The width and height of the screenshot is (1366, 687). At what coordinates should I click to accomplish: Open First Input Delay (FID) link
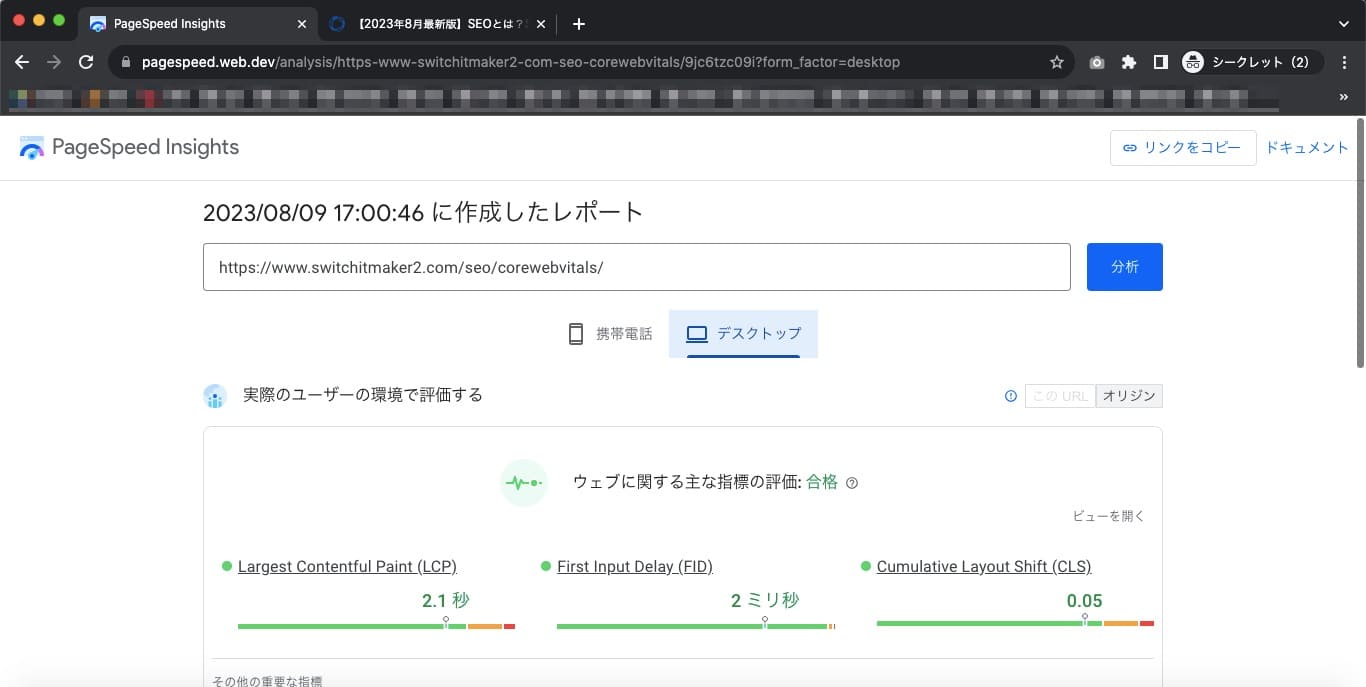click(x=635, y=566)
